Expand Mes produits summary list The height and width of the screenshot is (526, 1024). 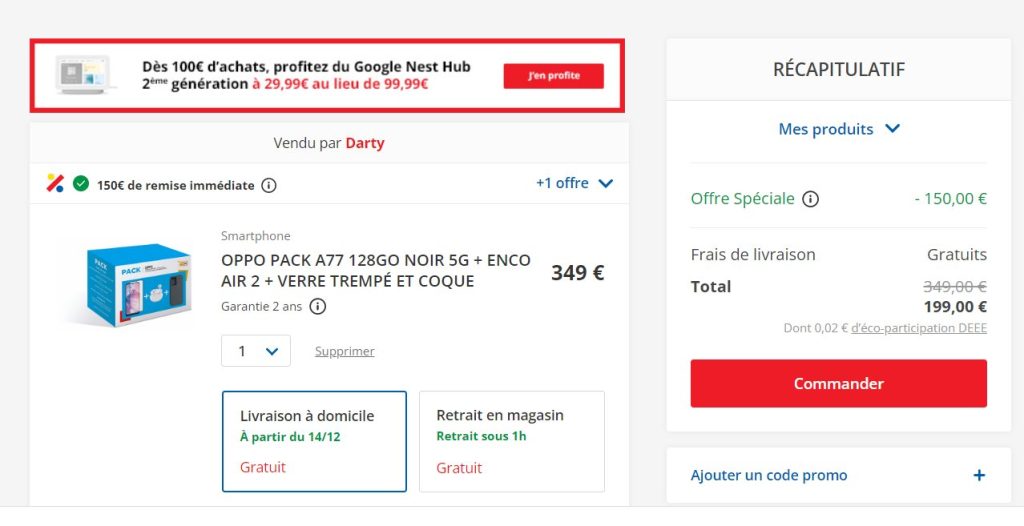coord(826,129)
